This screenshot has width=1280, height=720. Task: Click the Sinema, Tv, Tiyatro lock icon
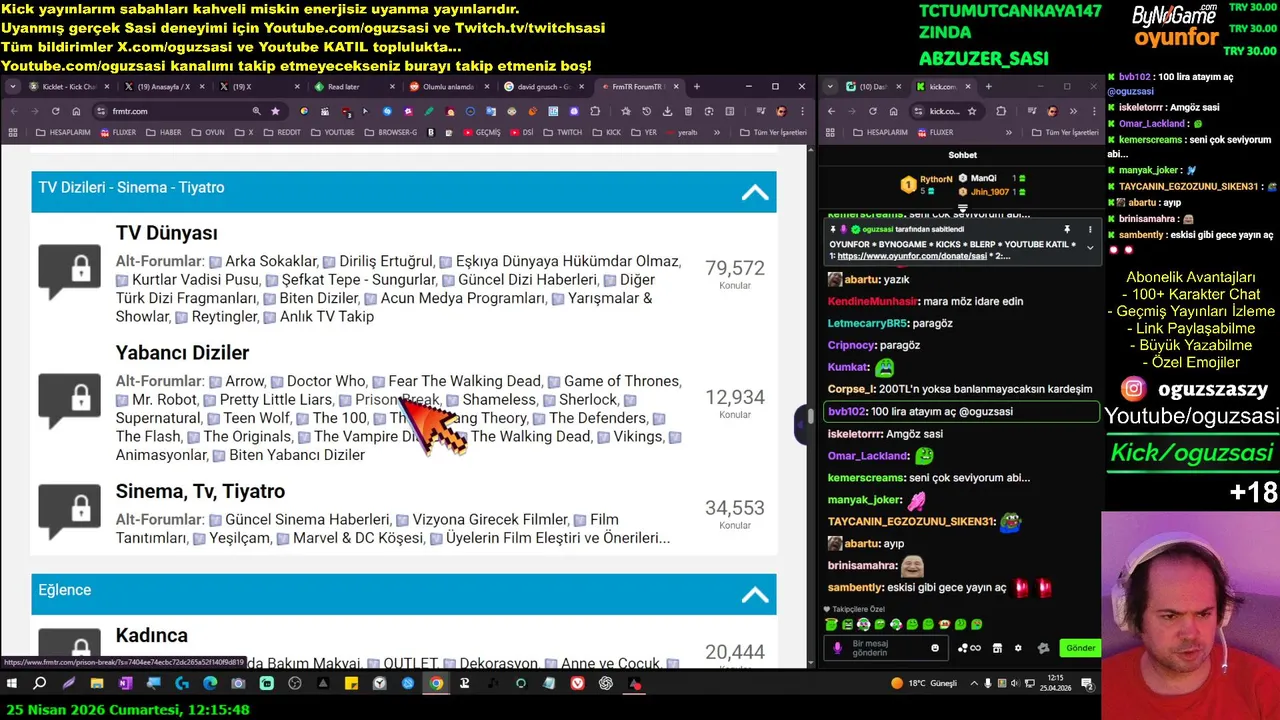pyautogui.click(x=70, y=510)
